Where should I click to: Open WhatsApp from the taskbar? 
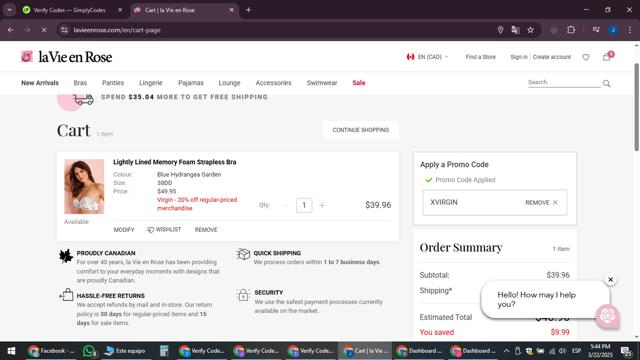(89, 351)
